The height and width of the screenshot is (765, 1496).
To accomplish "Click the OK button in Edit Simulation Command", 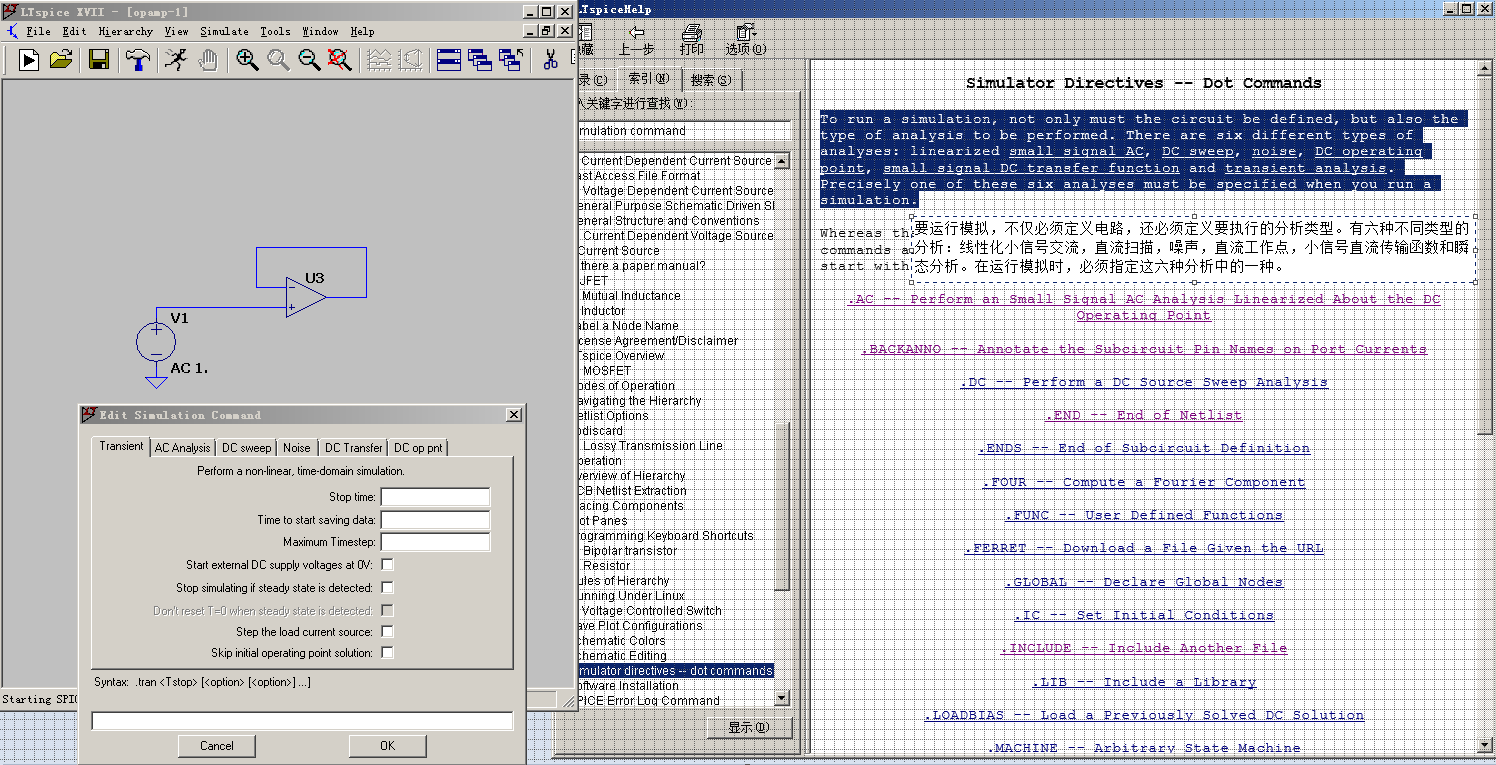I will click(x=387, y=746).
